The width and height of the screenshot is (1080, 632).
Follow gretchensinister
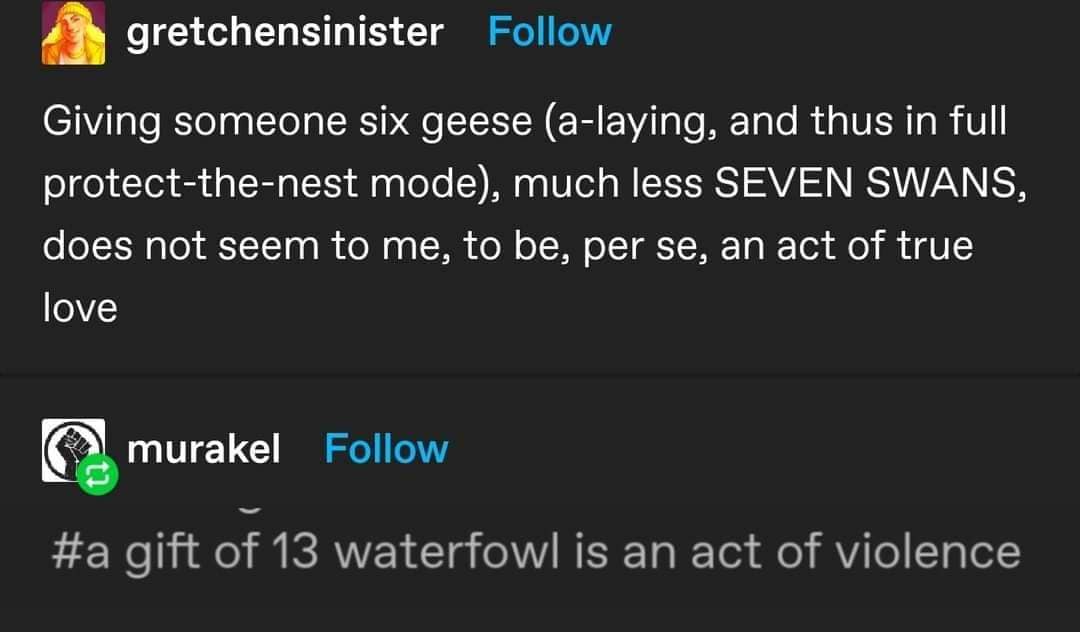tap(549, 32)
